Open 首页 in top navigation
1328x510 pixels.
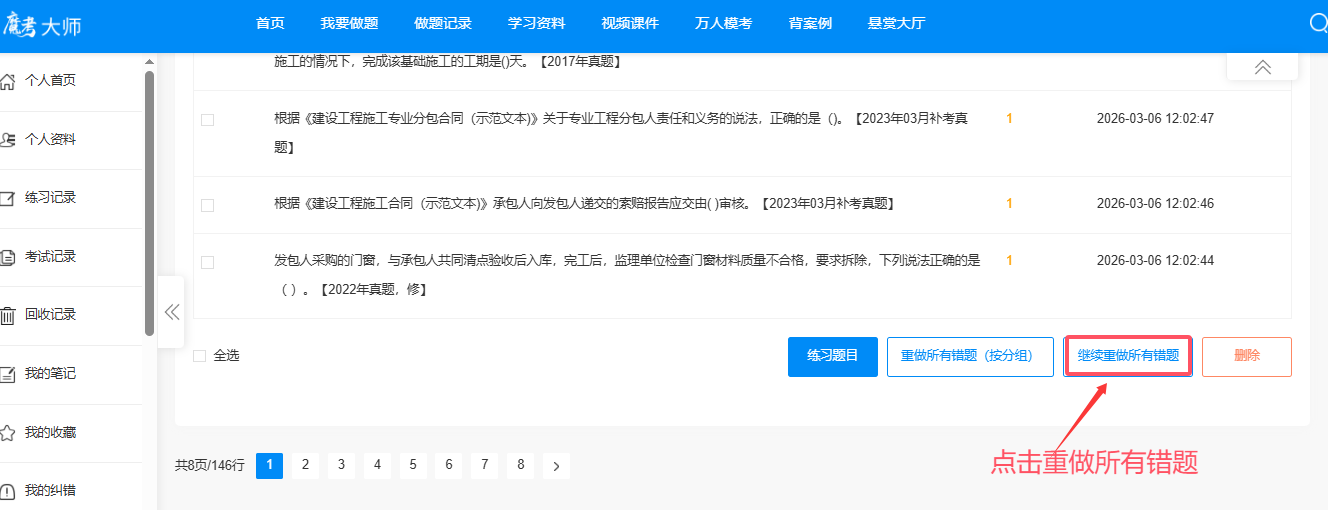270,23
